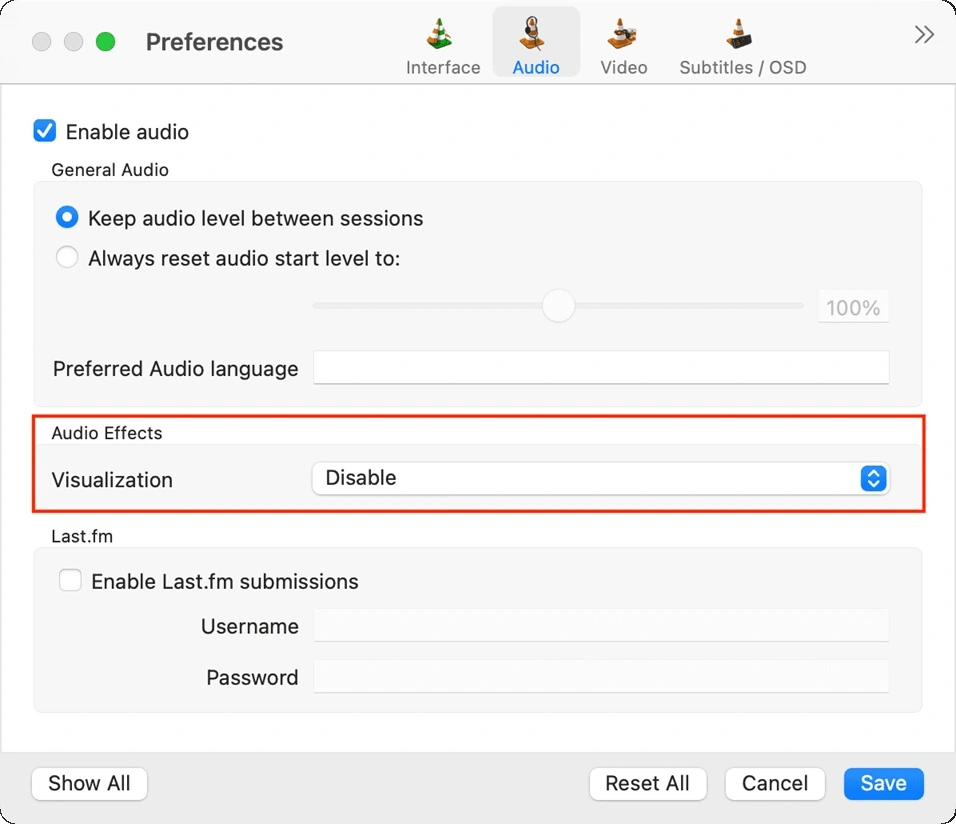
Task: Select Keep audio level between sessions
Action: tap(66, 217)
